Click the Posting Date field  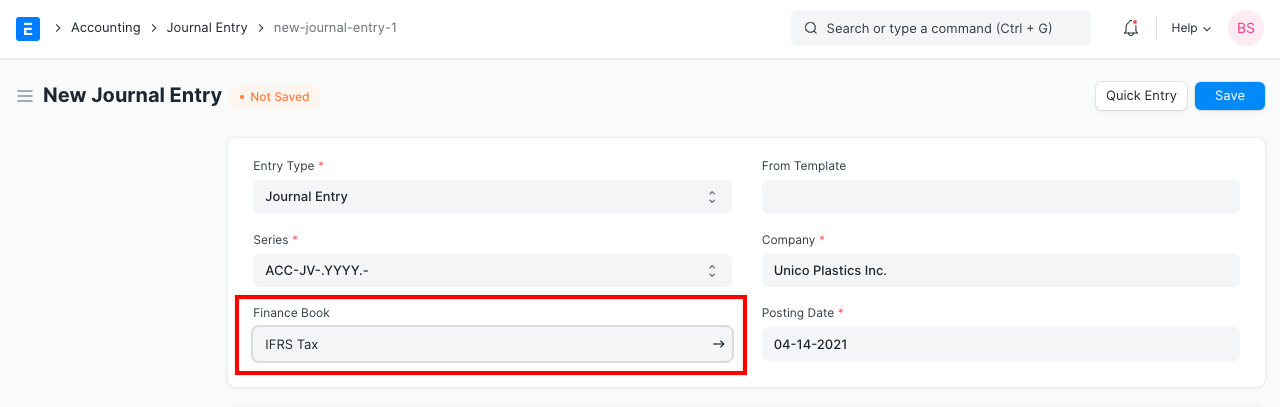1000,344
